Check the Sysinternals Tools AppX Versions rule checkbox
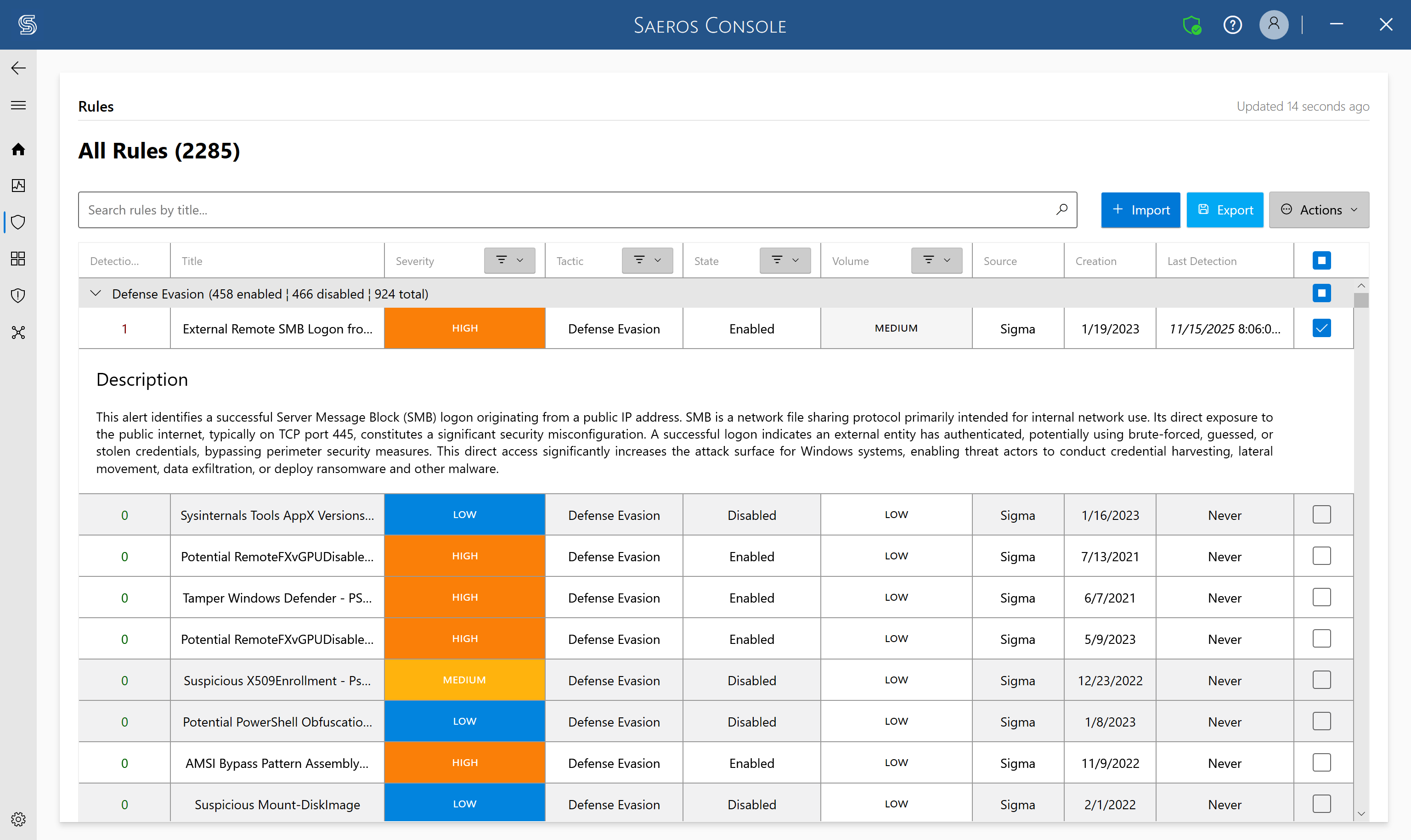Image resolution: width=1411 pixels, height=840 pixels. point(1321,514)
